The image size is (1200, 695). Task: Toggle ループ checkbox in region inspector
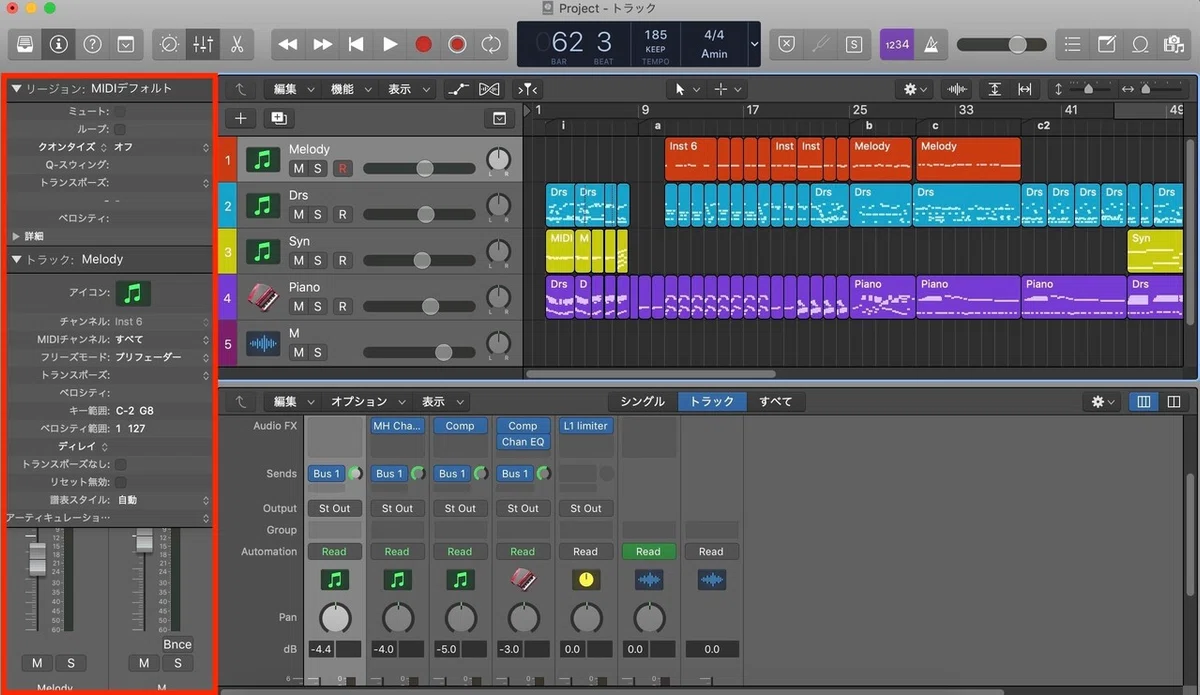pyautogui.click(x=120, y=129)
